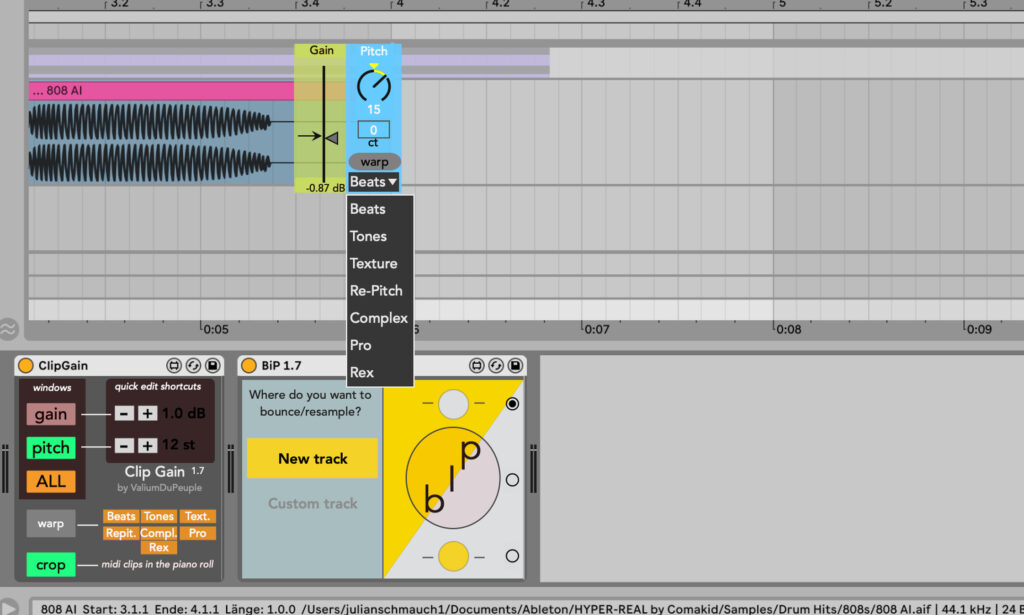
Task: Toggle the BiP 1.7 device activator
Action: (x=249, y=366)
